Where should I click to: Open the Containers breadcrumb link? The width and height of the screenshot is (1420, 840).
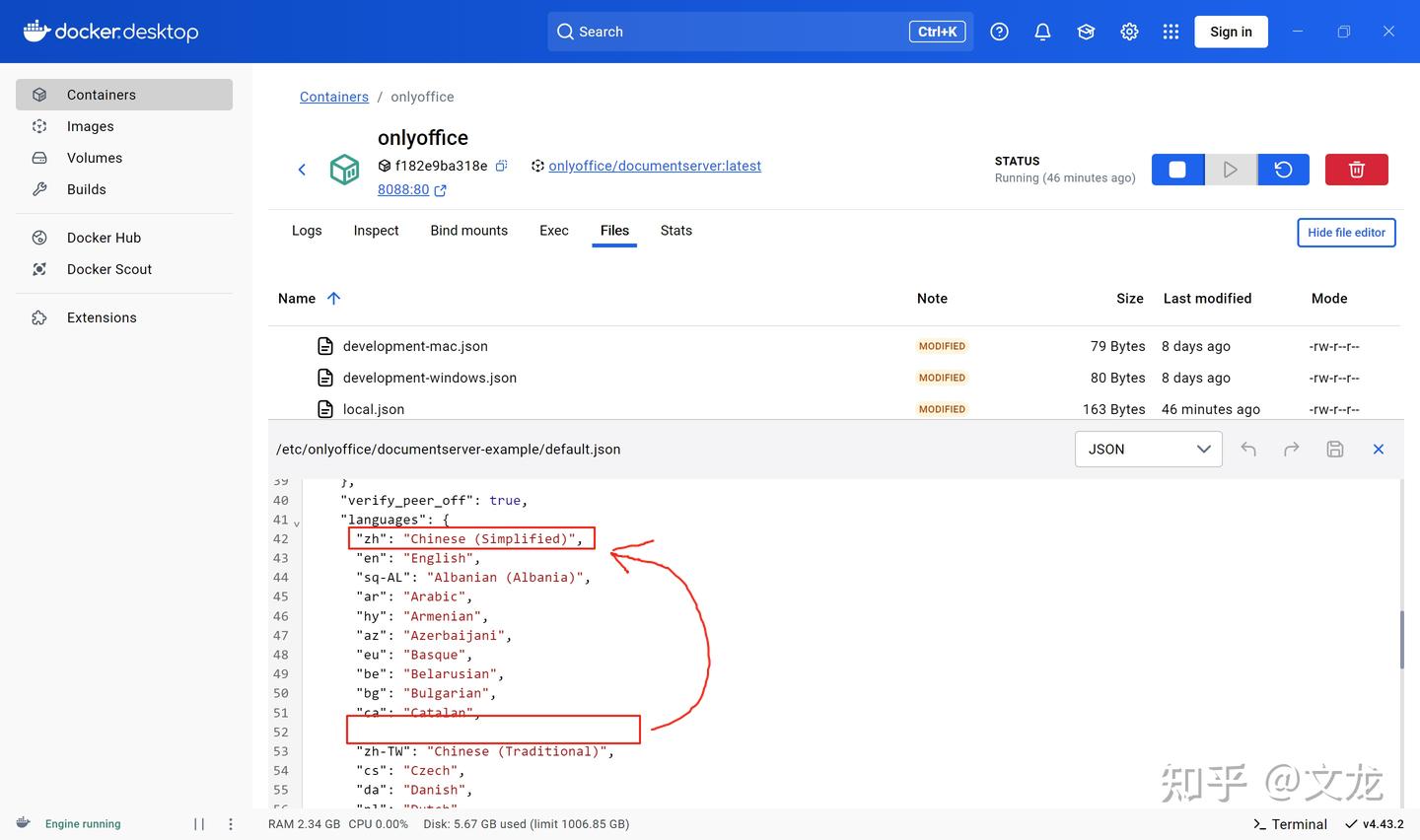[x=334, y=97]
